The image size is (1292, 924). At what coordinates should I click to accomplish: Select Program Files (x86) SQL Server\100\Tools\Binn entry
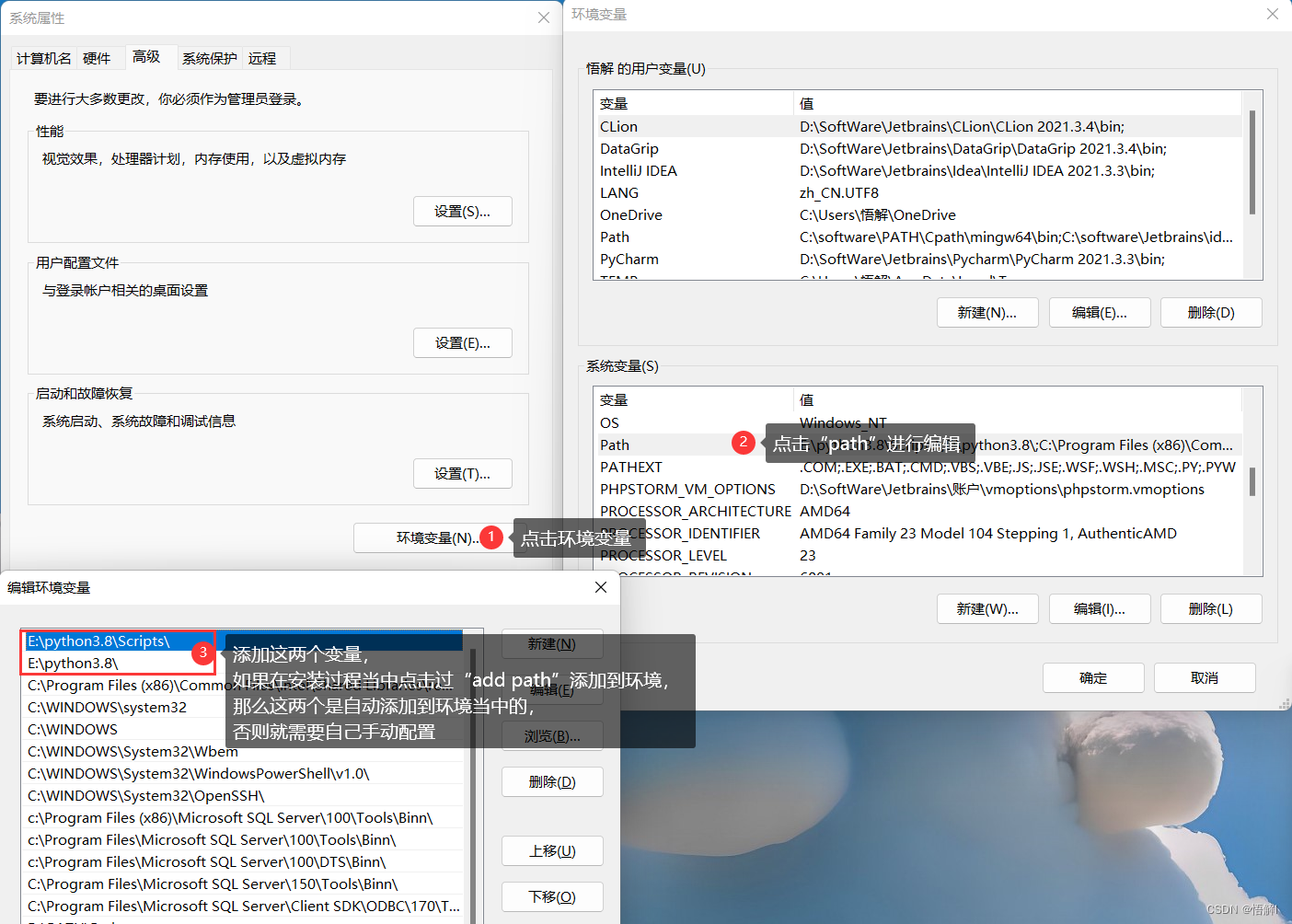tap(244, 817)
